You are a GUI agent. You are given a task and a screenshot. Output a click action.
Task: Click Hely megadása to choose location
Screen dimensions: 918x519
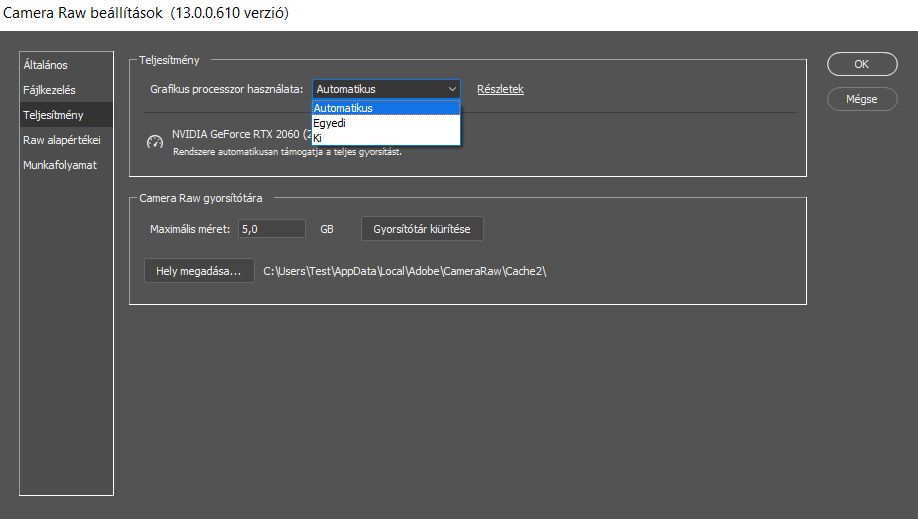pos(199,271)
